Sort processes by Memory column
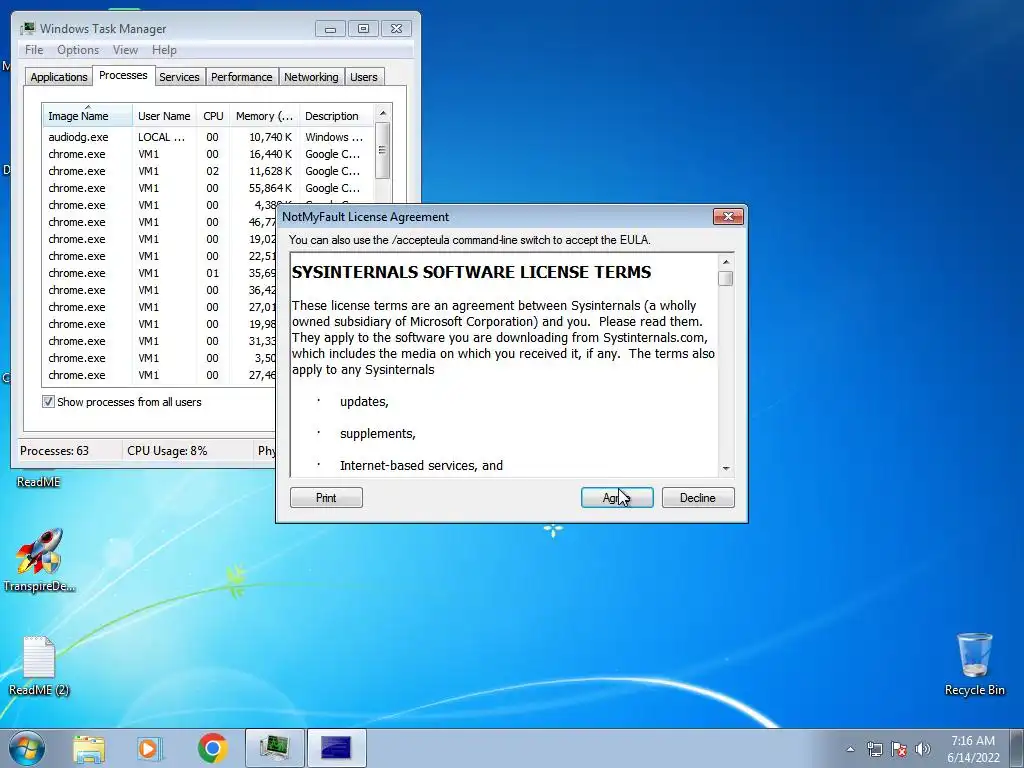 [x=264, y=116]
